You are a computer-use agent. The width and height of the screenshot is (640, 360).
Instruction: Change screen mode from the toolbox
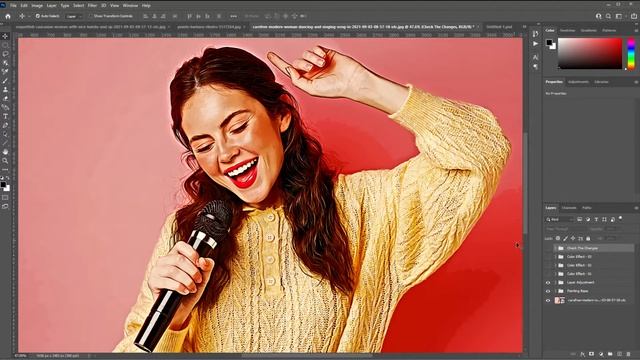(5, 207)
